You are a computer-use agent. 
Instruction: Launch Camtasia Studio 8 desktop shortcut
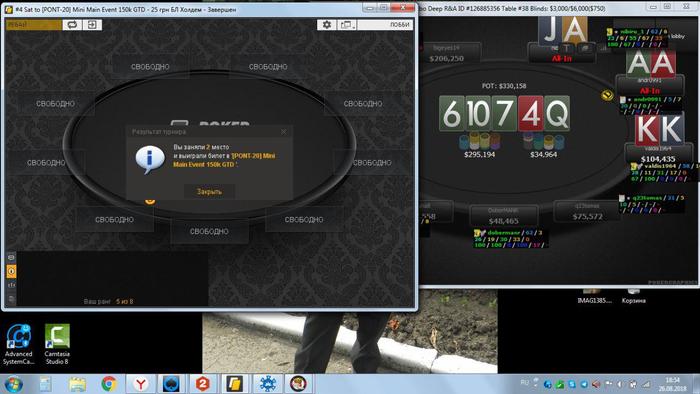[57, 344]
